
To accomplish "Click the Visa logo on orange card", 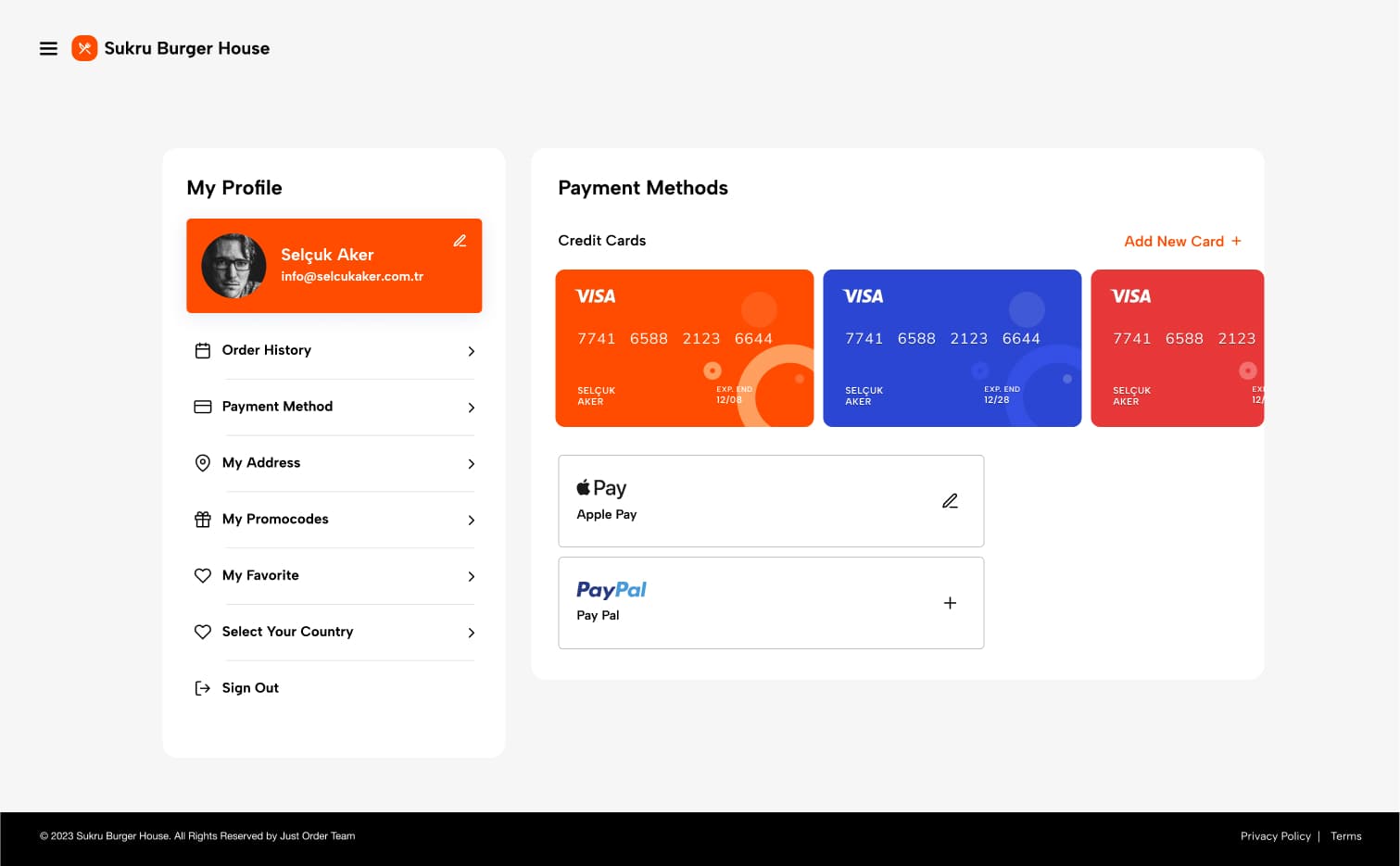I will [x=595, y=296].
